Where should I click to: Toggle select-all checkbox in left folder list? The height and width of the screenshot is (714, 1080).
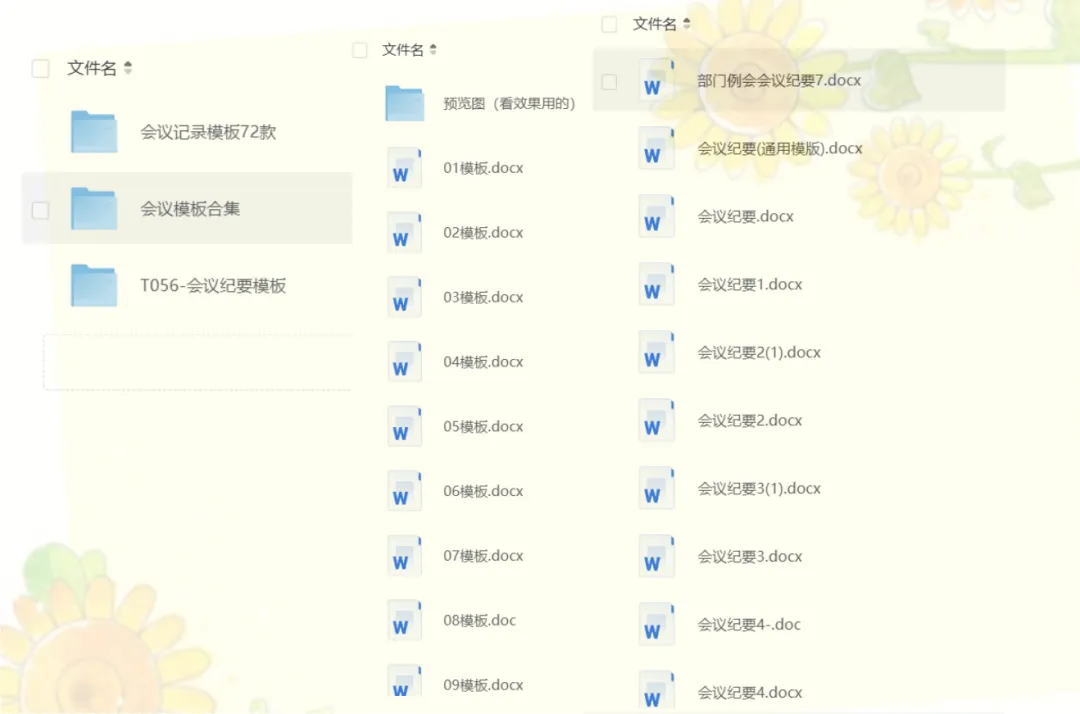(41, 68)
